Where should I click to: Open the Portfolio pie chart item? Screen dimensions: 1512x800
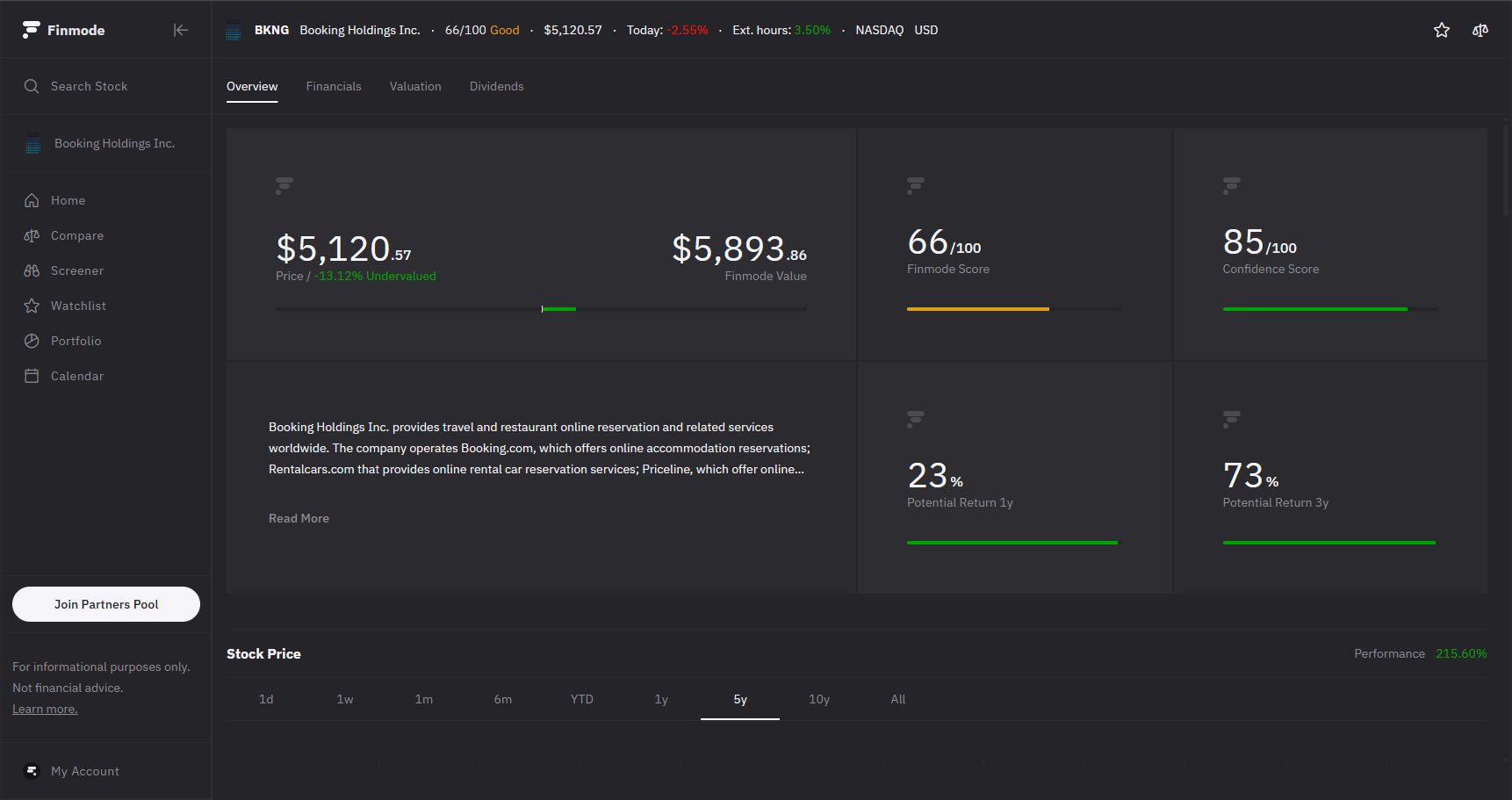(x=76, y=341)
